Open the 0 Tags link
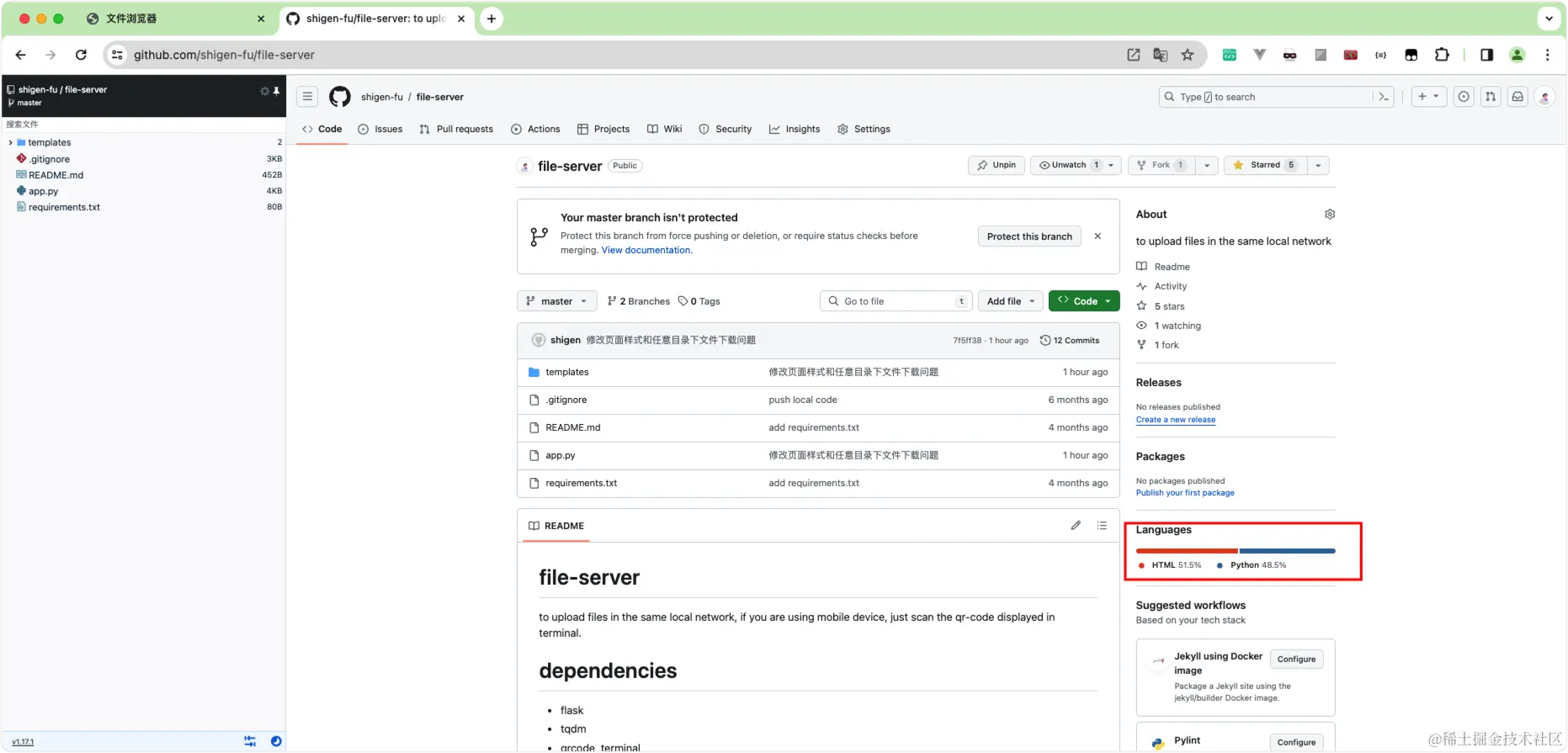This screenshot has height=753, width=1568. pos(699,301)
